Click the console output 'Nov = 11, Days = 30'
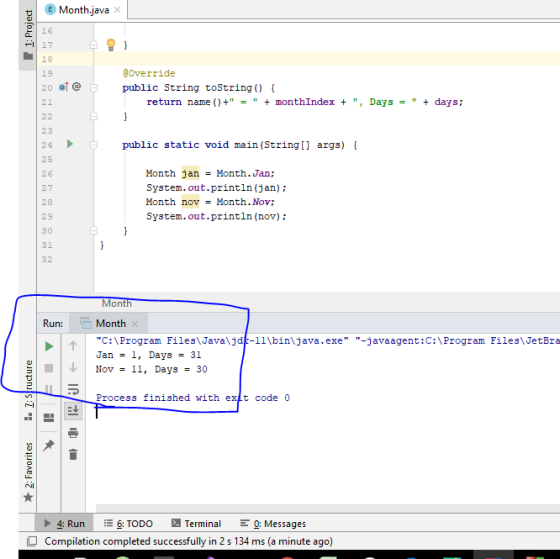The image size is (560, 559). 151,369
